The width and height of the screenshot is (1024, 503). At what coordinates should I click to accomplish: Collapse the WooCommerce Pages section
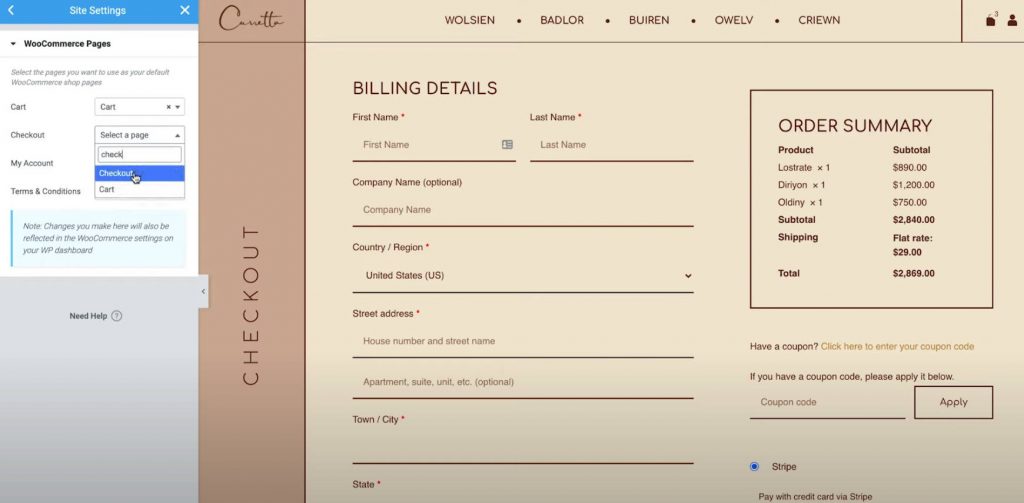coord(14,44)
